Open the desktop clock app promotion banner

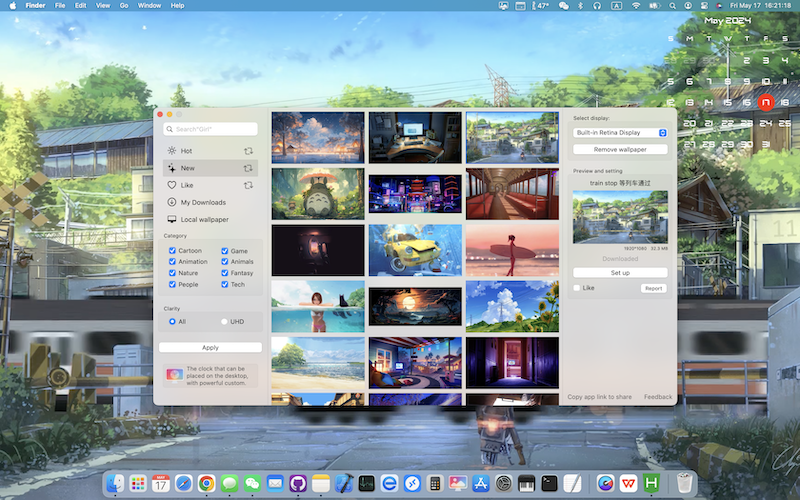click(210, 376)
